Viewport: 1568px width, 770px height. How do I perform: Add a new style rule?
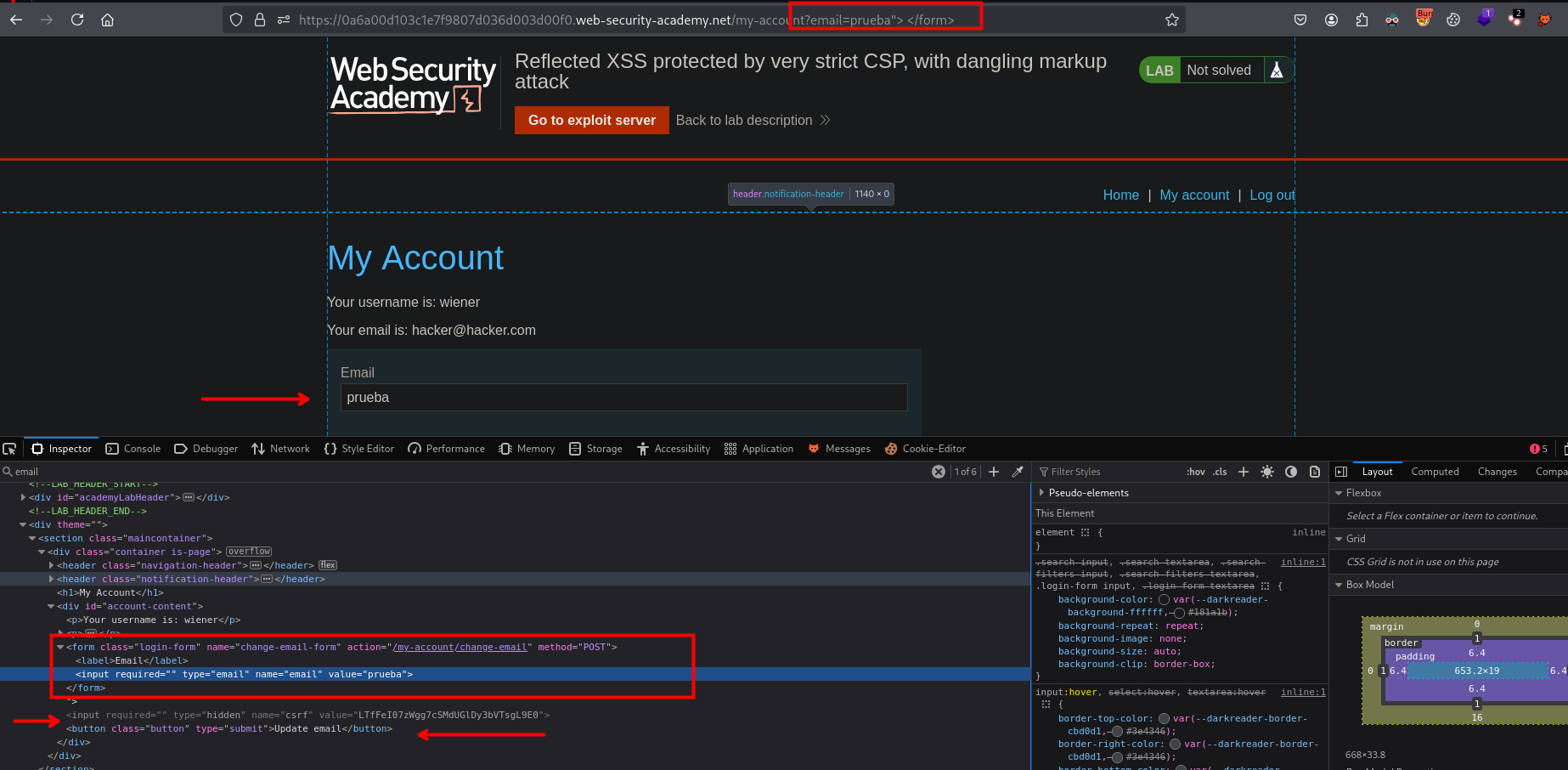(1244, 472)
